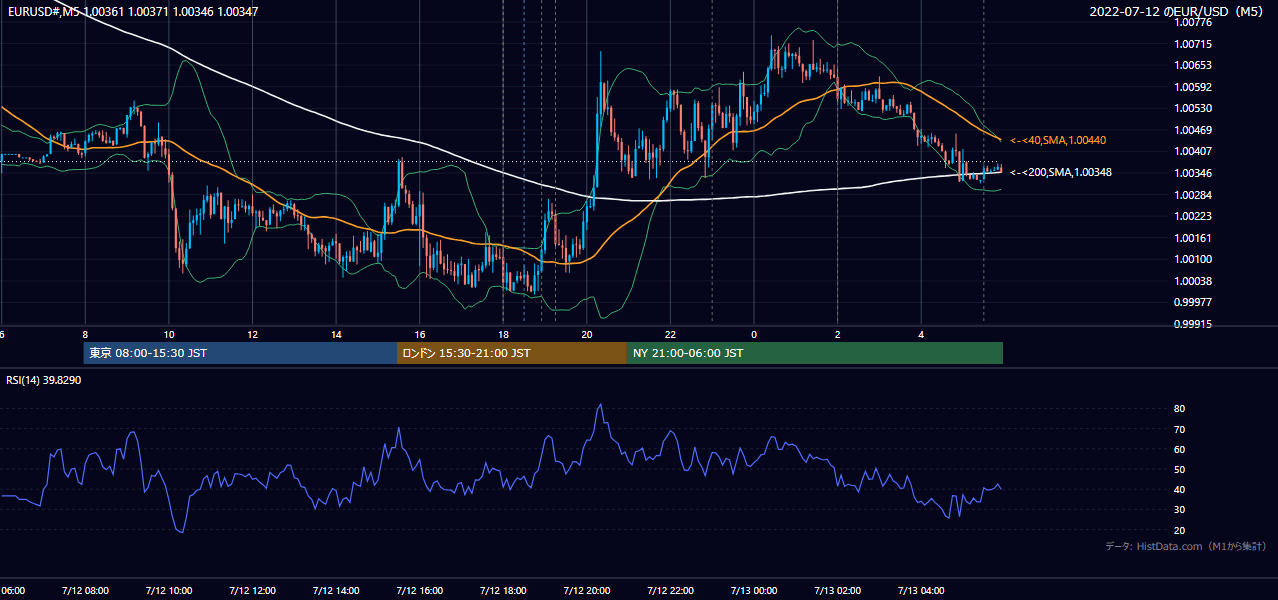Click the RSI axis label 20
1278x600 pixels.
1180,530
